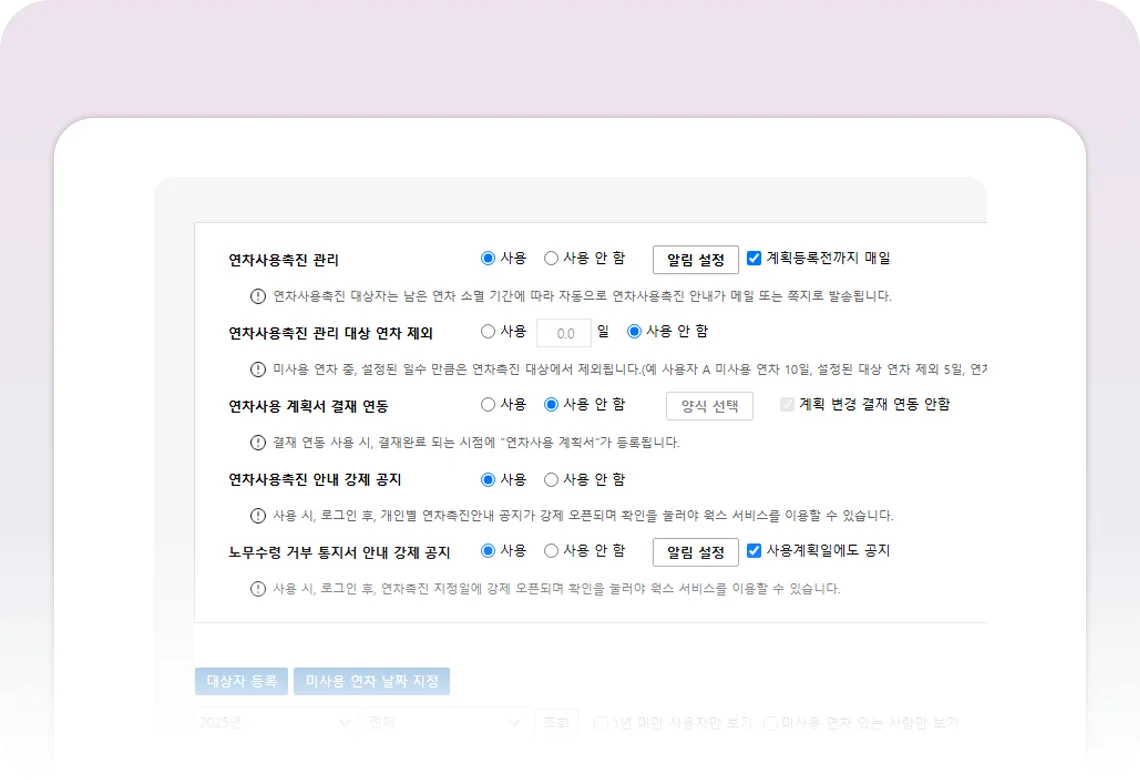Image resolution: width=1140 pixels, height=780 pixels.
Task: Click the 양식 선택 button
Action: pyautogui.click(x=709, y=406)
